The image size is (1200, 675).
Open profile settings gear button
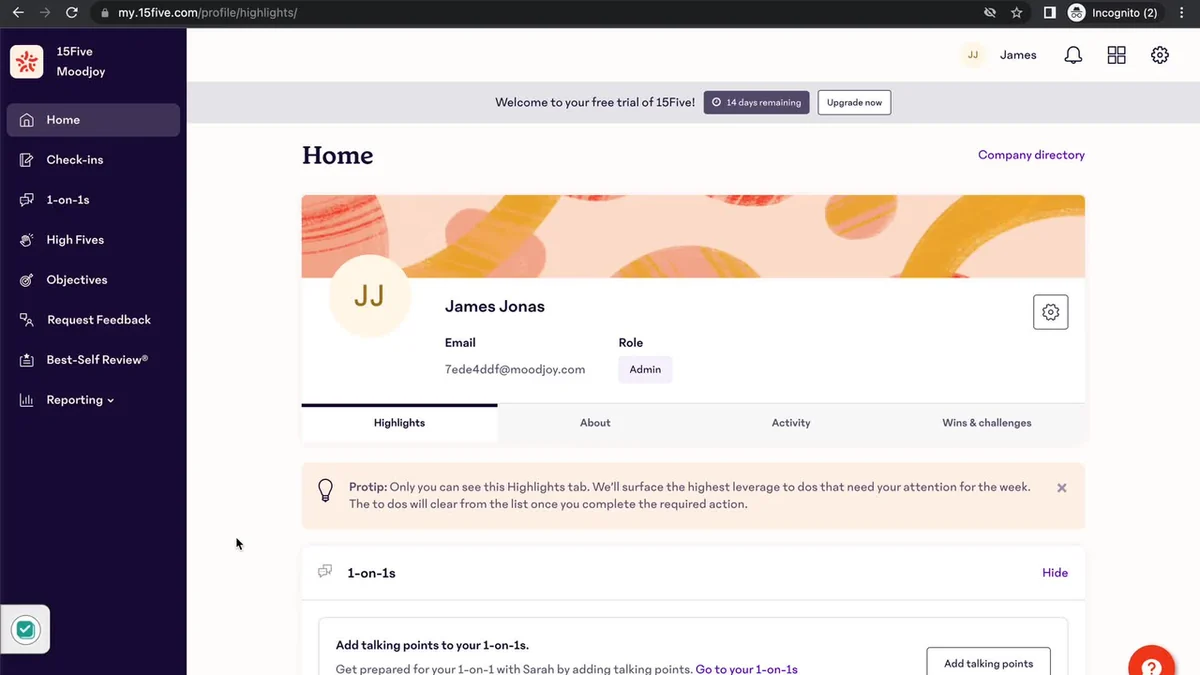(x=1050, y=312)
